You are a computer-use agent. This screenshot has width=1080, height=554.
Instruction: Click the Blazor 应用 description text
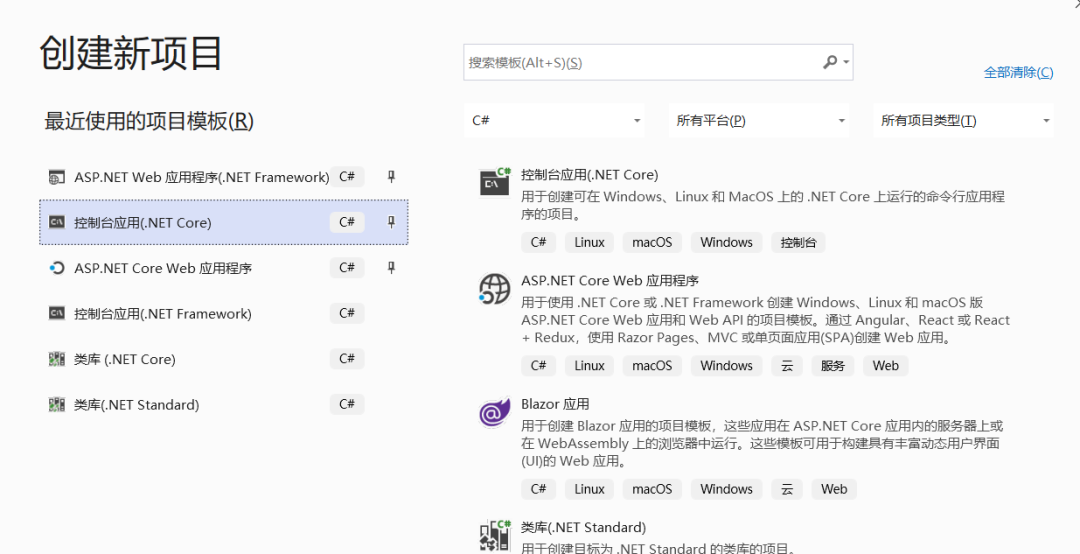(x=762, y=443)
